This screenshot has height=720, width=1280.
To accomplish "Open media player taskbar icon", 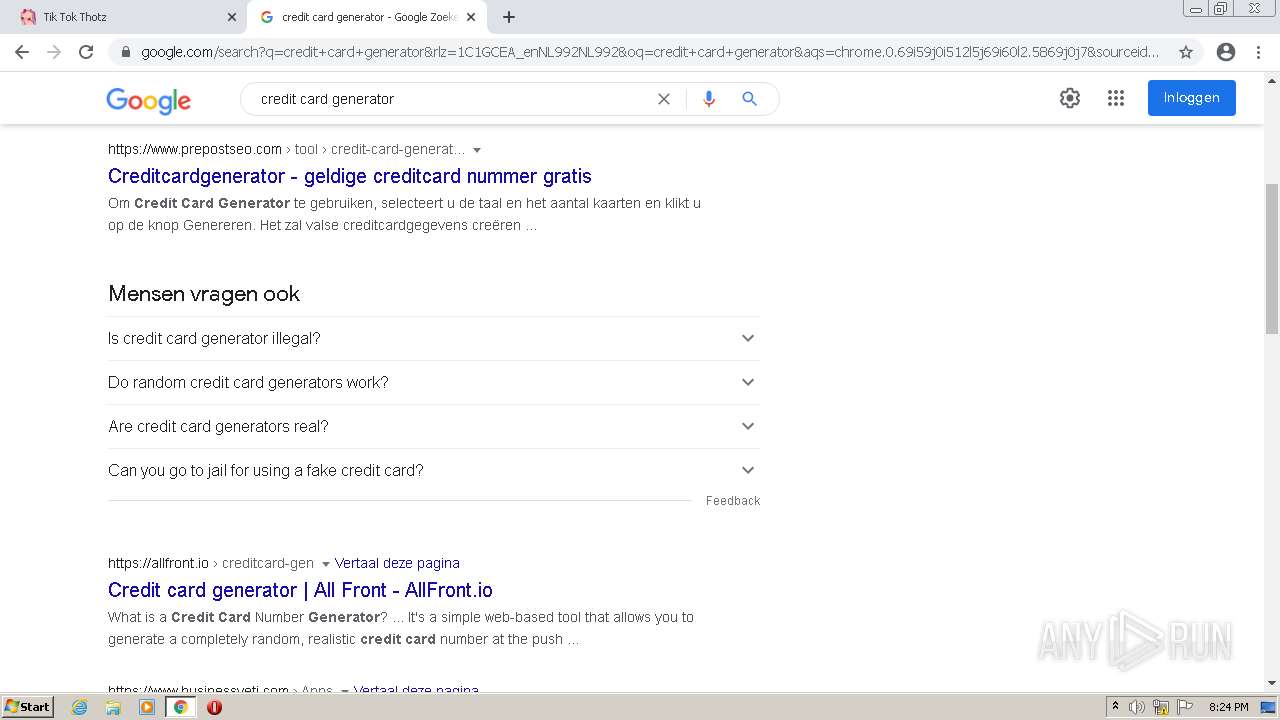I will coord(147,707).
